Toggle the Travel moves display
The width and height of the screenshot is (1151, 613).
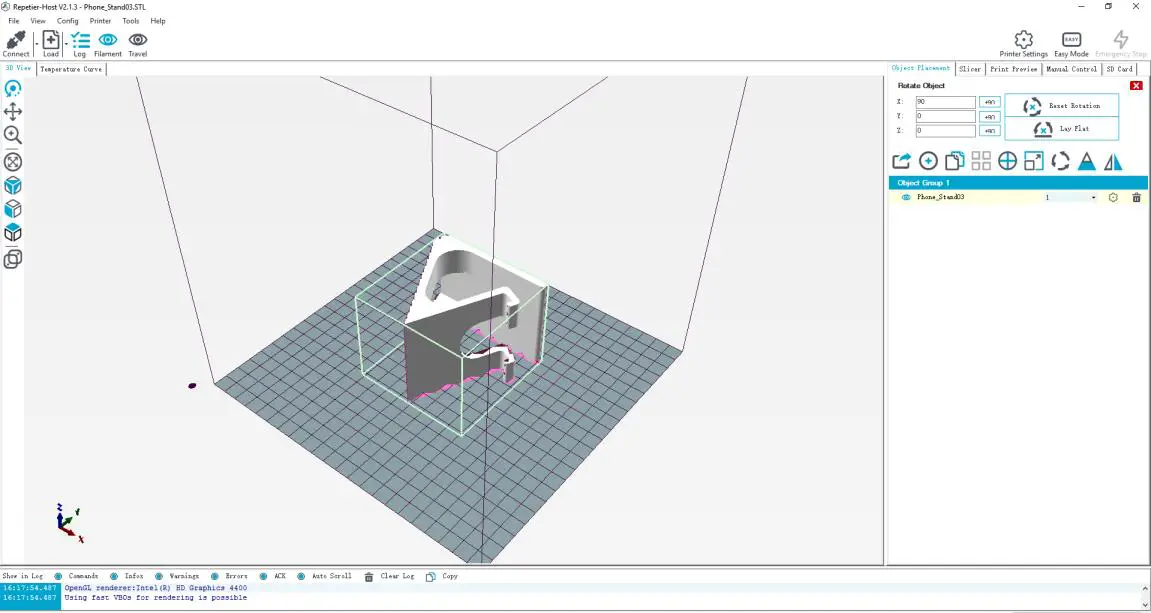137,40
